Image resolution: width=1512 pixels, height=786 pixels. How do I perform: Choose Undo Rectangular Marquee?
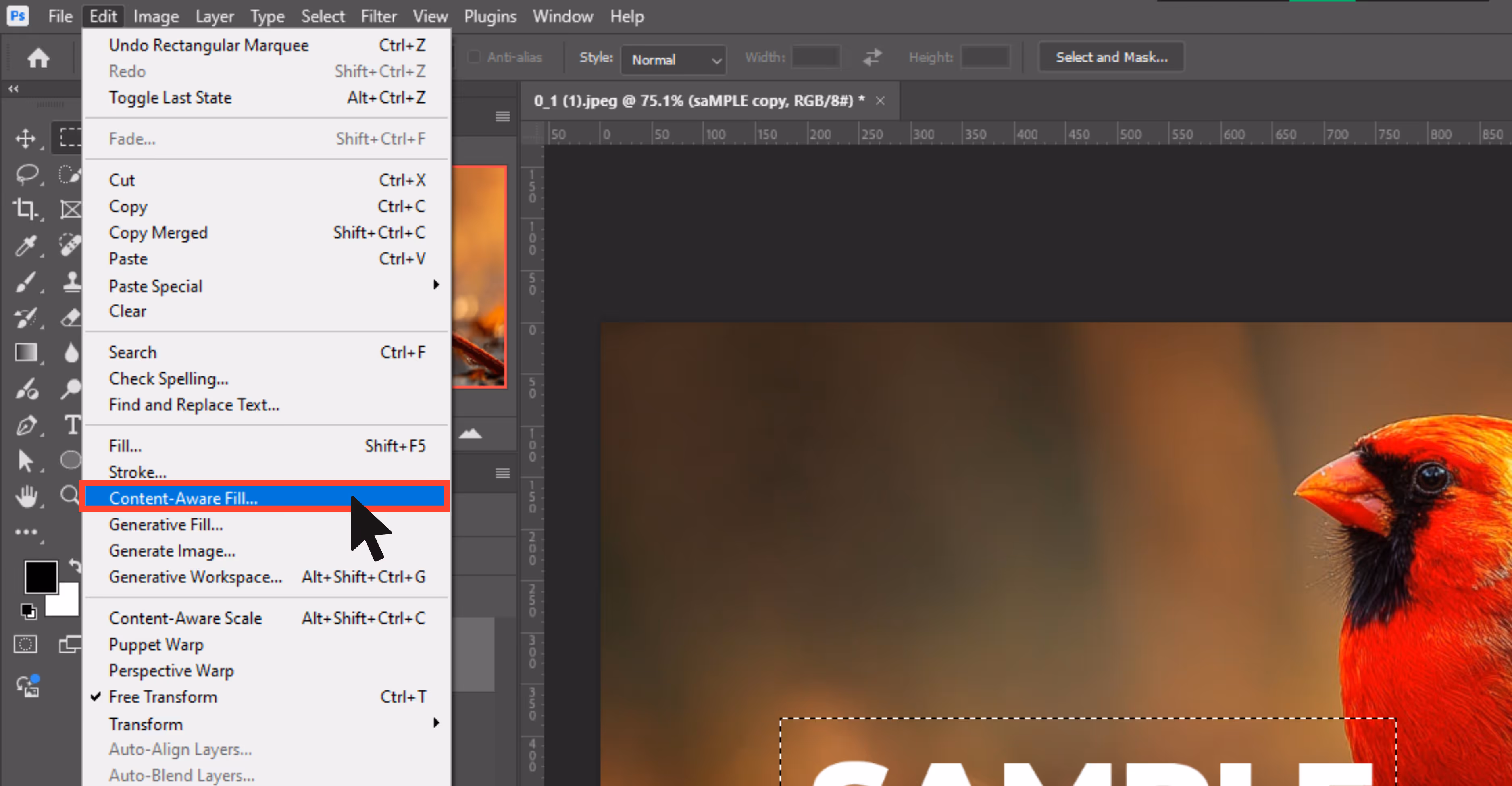click(268, 45)
